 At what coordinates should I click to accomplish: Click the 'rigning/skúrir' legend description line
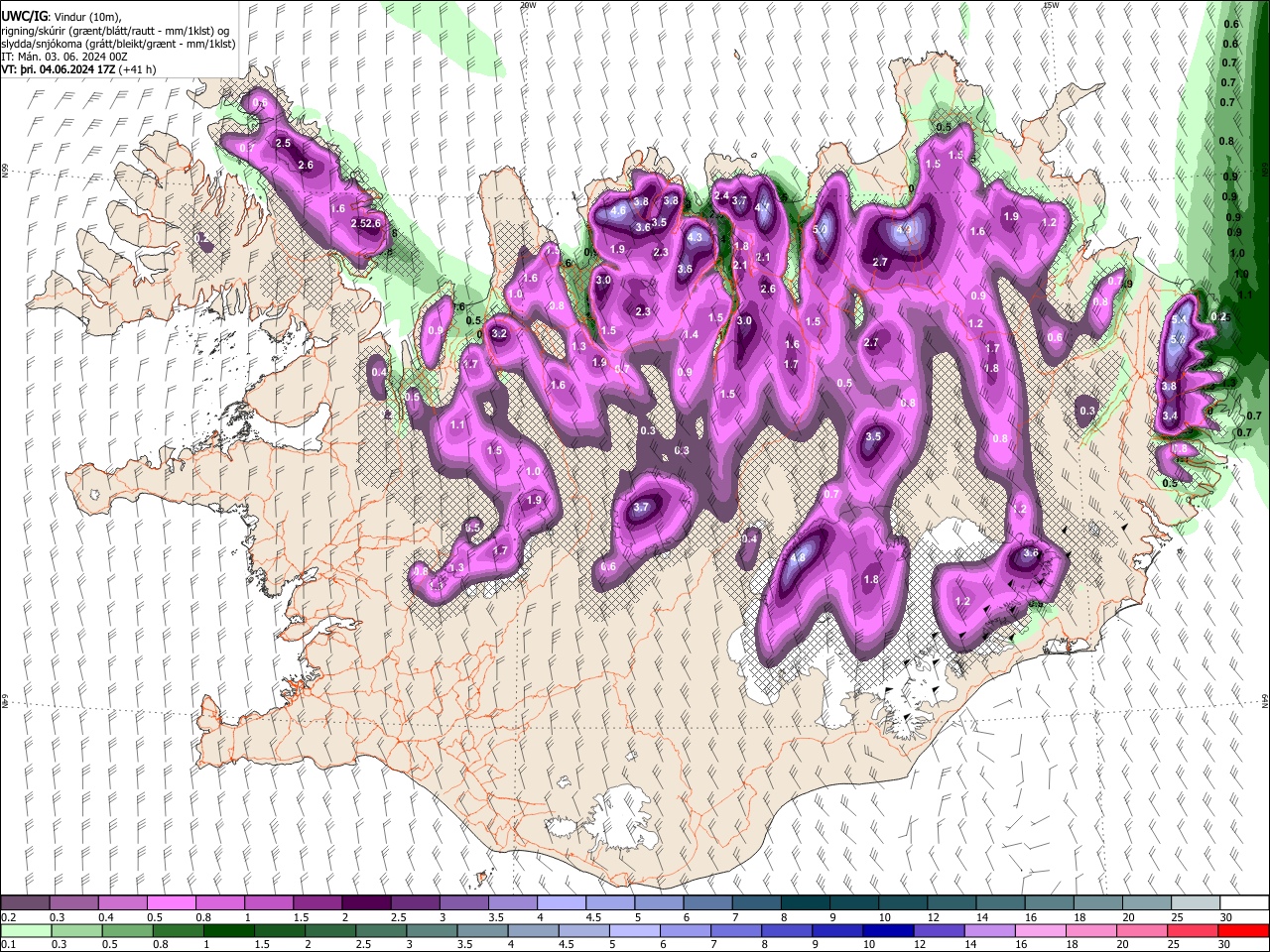pos(115,31)
